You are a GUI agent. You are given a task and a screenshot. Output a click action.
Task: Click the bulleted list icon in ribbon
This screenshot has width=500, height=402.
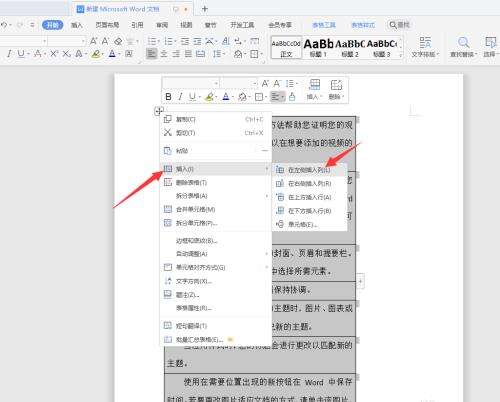[152, 41]
